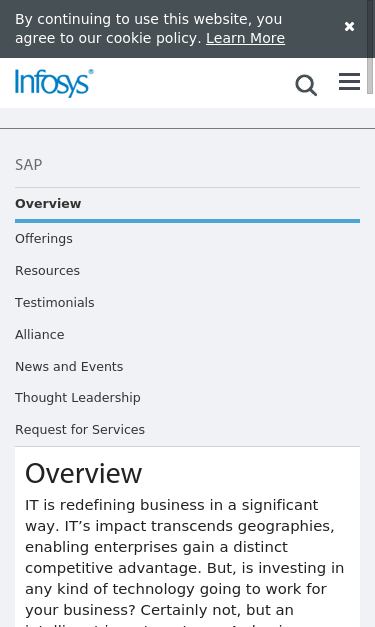Open the hamburger navigation menu
Image resolution: width=375 pixels, height=627 pixels.
(x=349, y=82)
